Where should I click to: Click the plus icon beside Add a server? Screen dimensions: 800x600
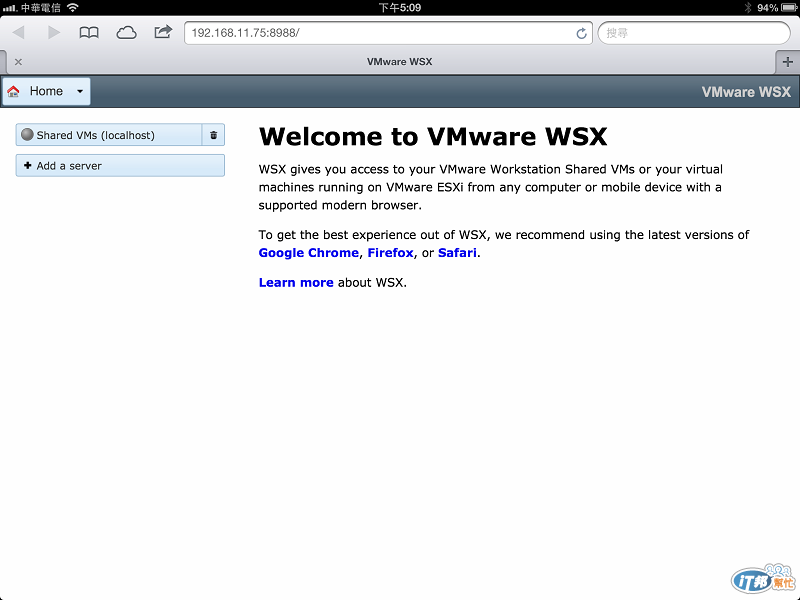tap(28, 165)
